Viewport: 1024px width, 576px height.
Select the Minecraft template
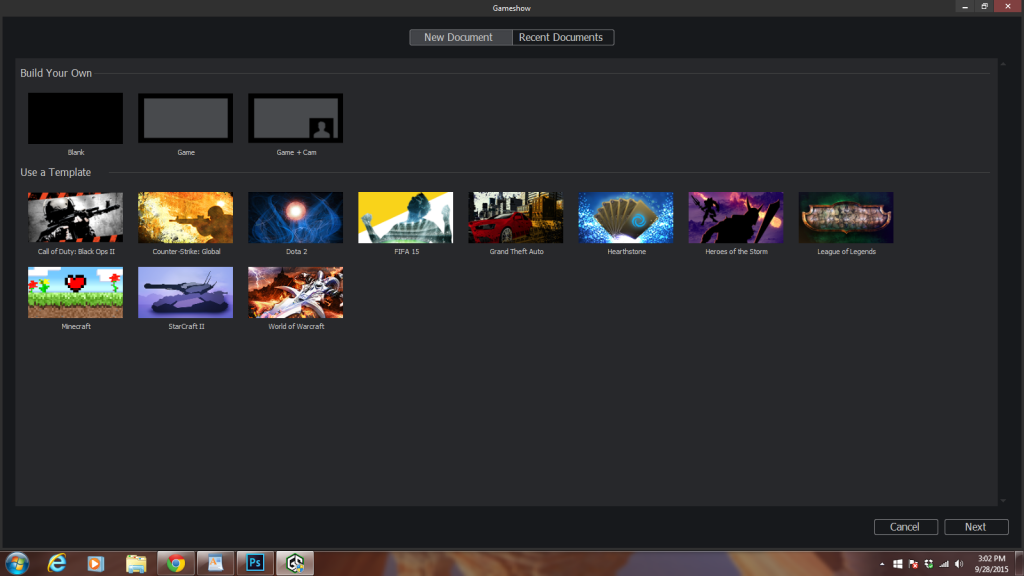75,293
